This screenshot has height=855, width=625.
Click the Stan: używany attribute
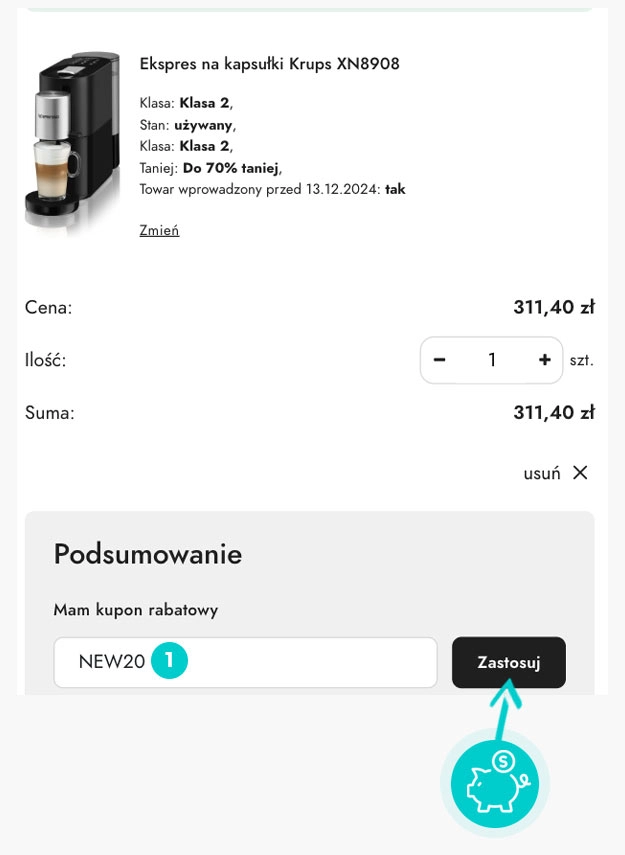coord(187,125)
